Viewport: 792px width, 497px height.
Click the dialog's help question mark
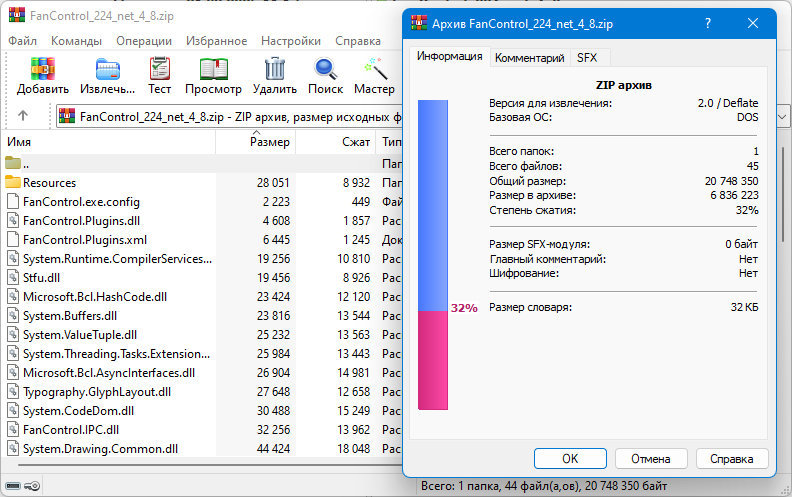[708, 23]
